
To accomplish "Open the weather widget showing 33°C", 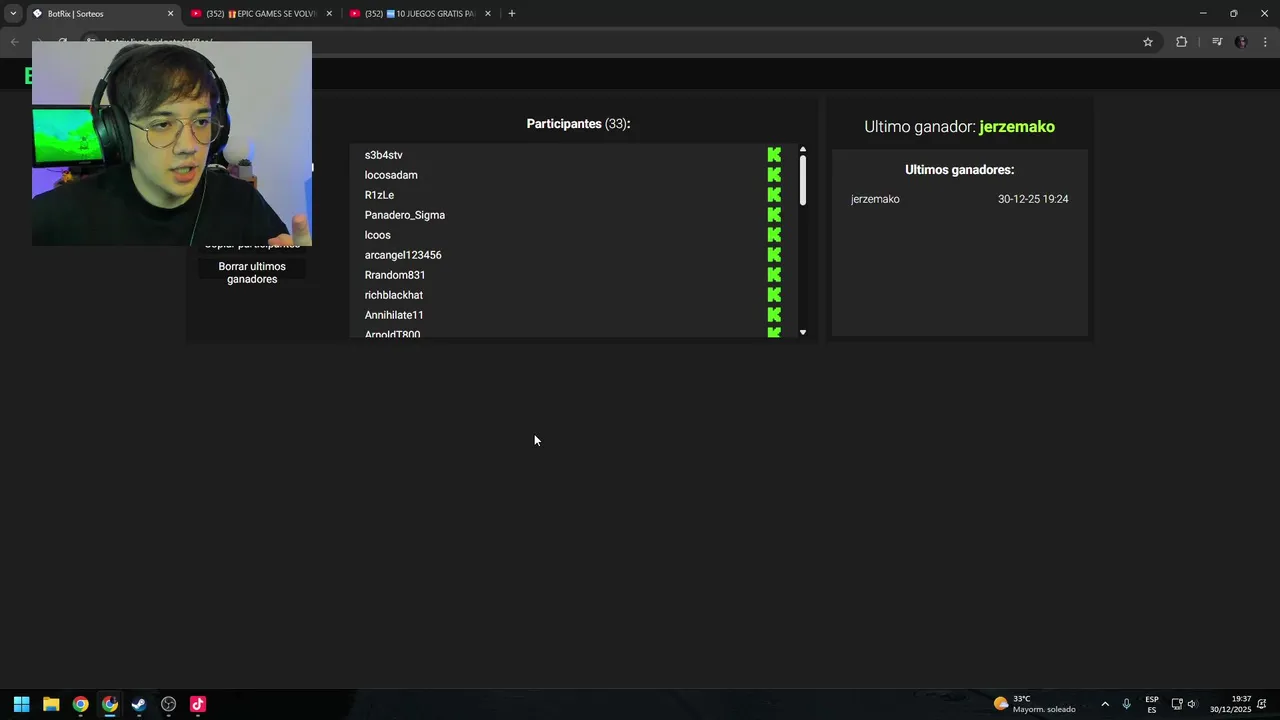I will (1035, 704).
